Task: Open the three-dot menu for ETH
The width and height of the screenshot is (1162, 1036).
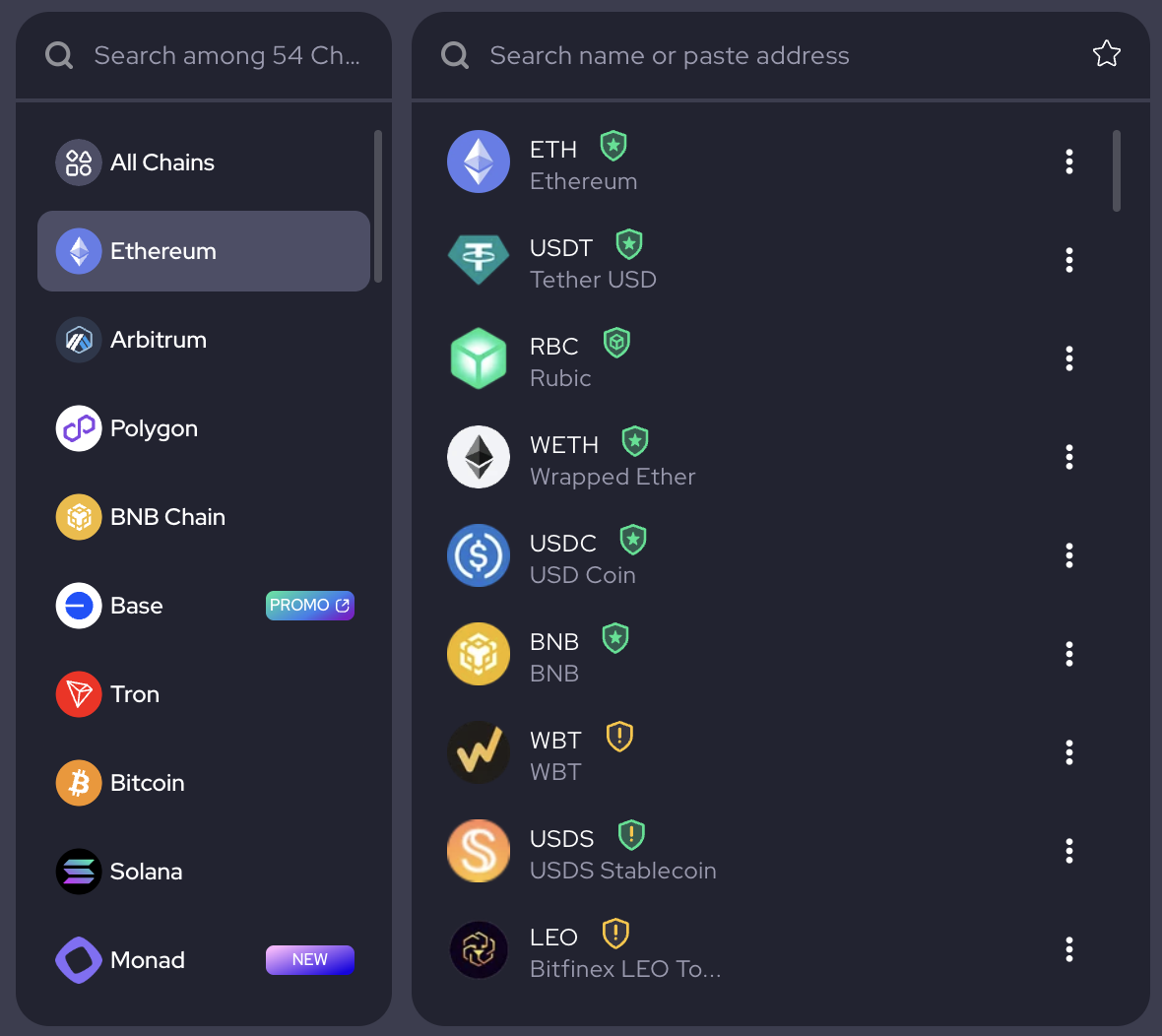Action: point(1069,162)
